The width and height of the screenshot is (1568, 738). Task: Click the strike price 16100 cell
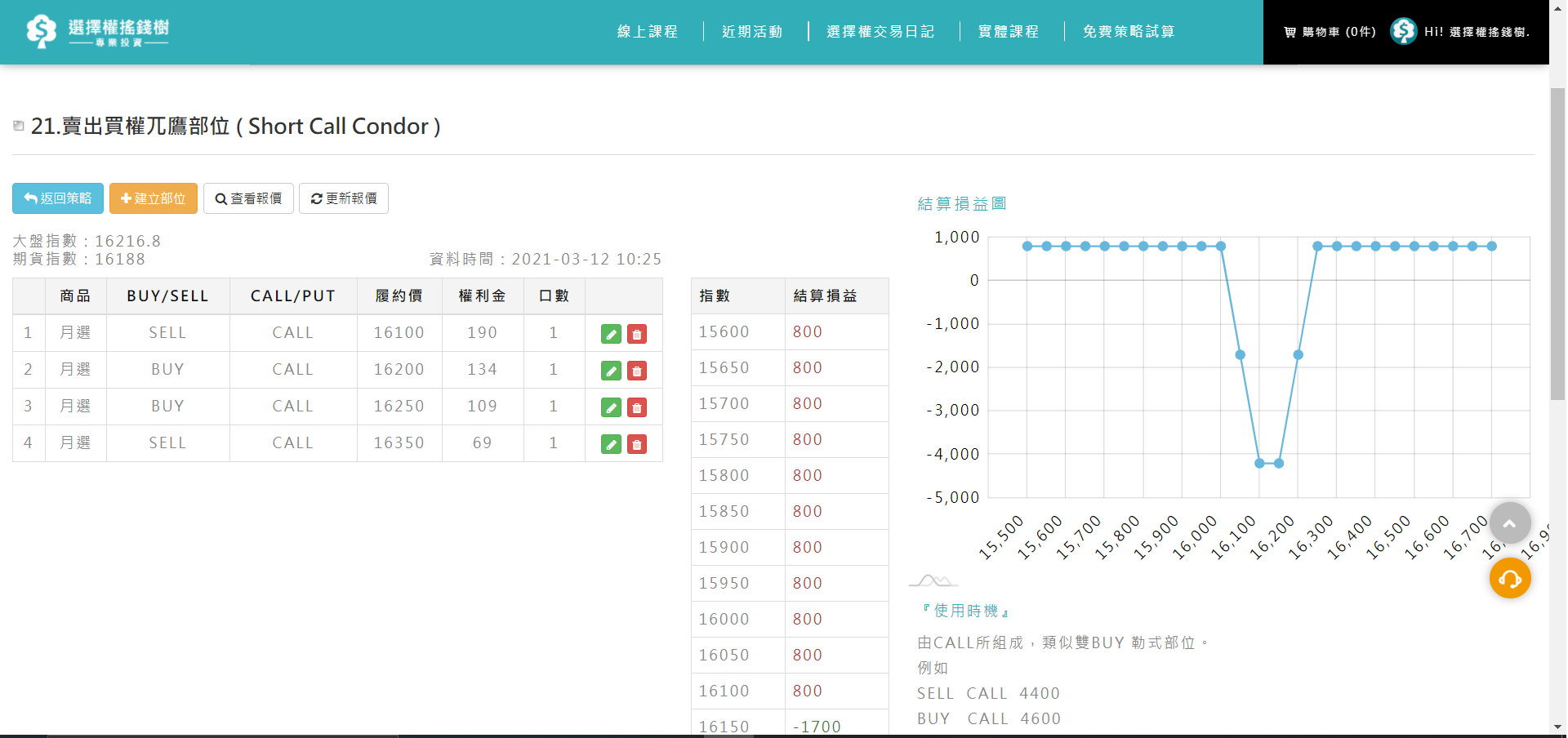click(399, 332)
